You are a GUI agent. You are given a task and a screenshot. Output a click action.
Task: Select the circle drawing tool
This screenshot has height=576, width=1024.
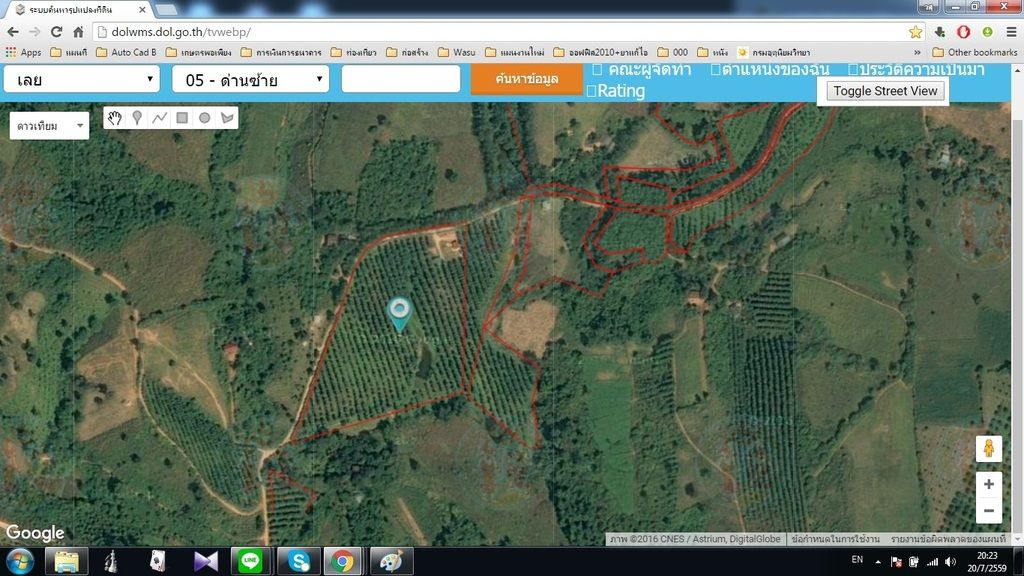click(x=204, y=118)
